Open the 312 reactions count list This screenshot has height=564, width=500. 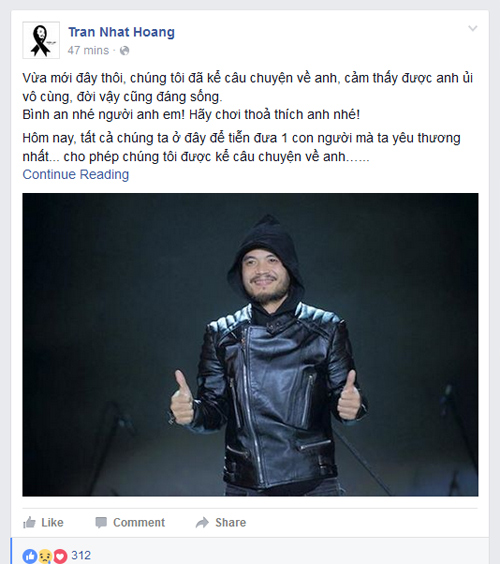point(81,555)
